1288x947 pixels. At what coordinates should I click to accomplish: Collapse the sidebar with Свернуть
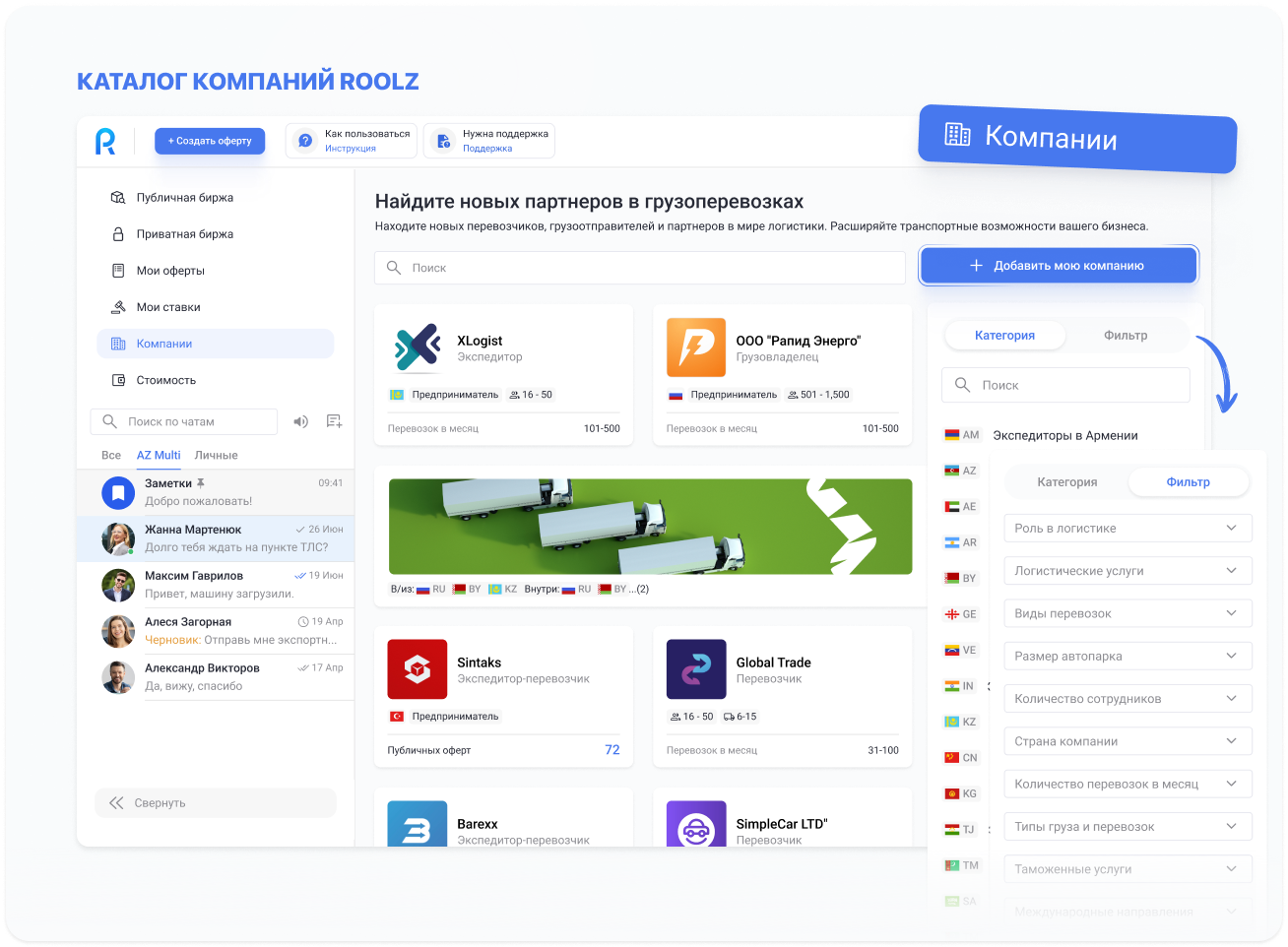[215, 803]
